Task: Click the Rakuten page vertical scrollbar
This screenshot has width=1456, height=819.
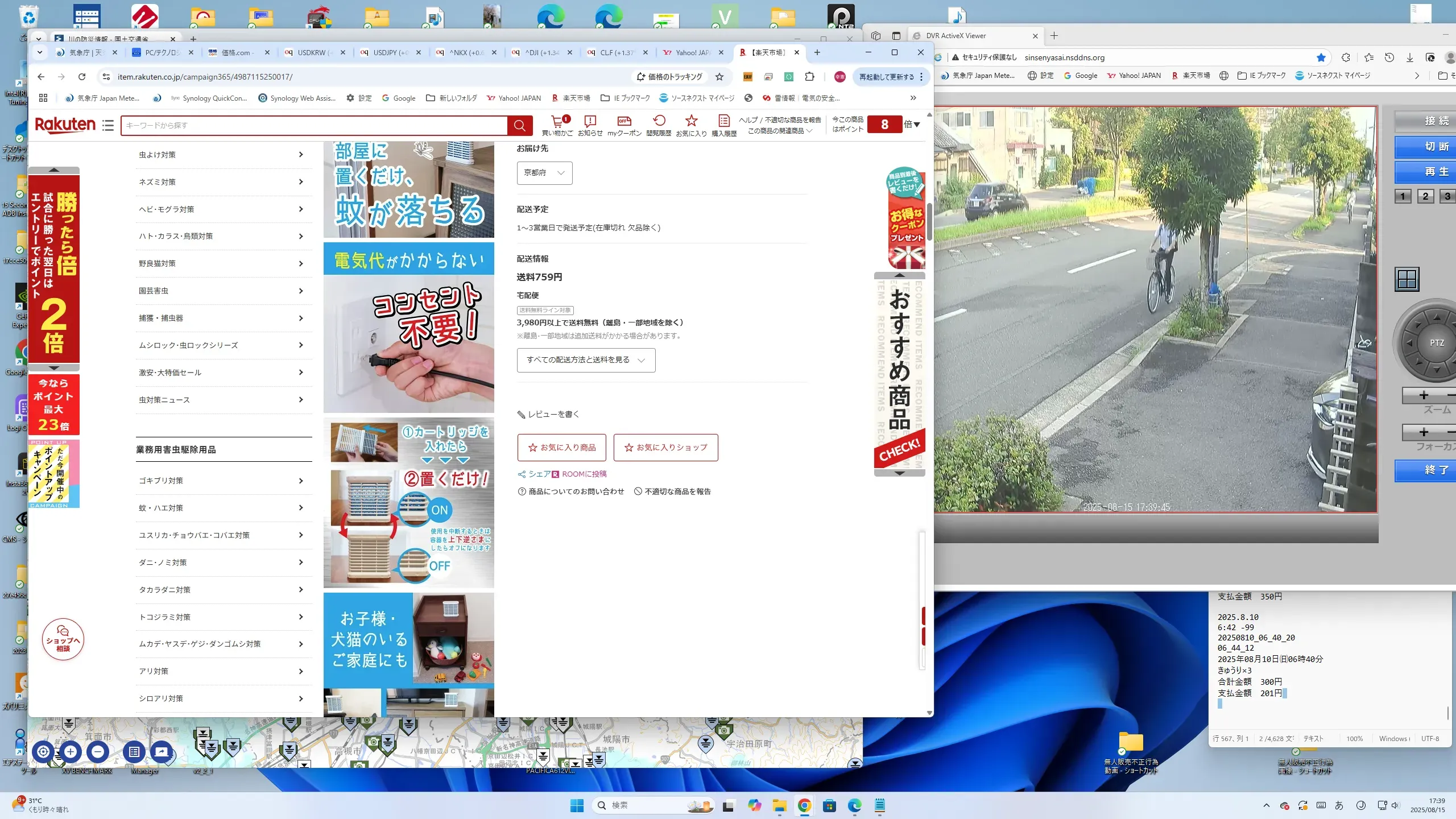Action: click(x=929, y=222)
